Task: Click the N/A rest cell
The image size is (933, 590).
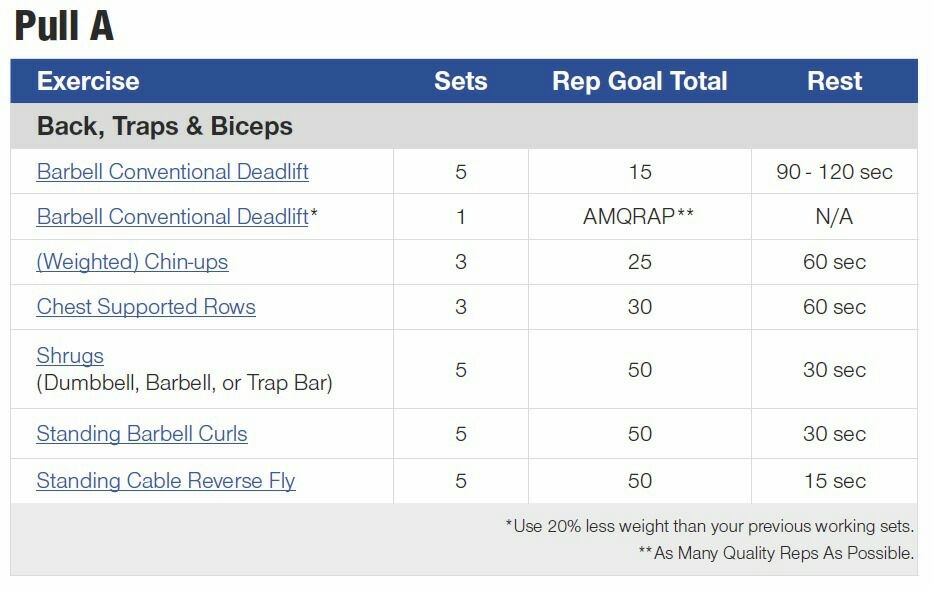Action: (834, 216)
